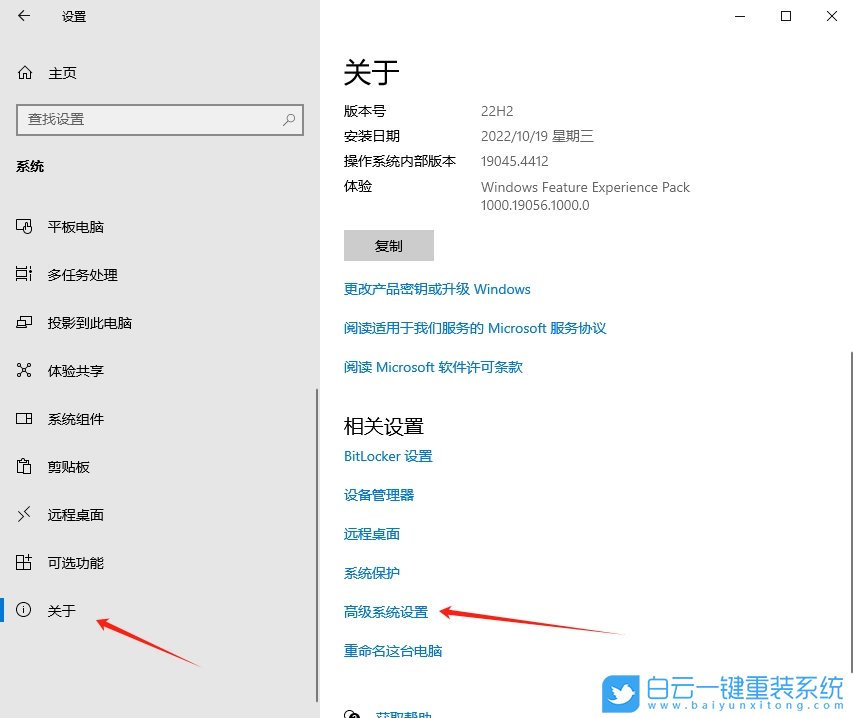Open 更改产品密钥或升级 Windows link

click(x=437, y=289)
